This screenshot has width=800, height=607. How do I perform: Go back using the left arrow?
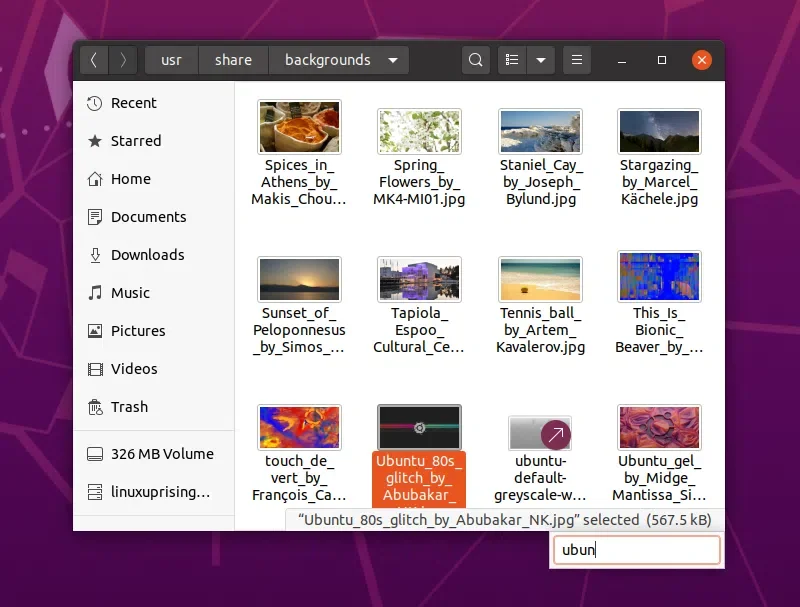pos(94,60)
